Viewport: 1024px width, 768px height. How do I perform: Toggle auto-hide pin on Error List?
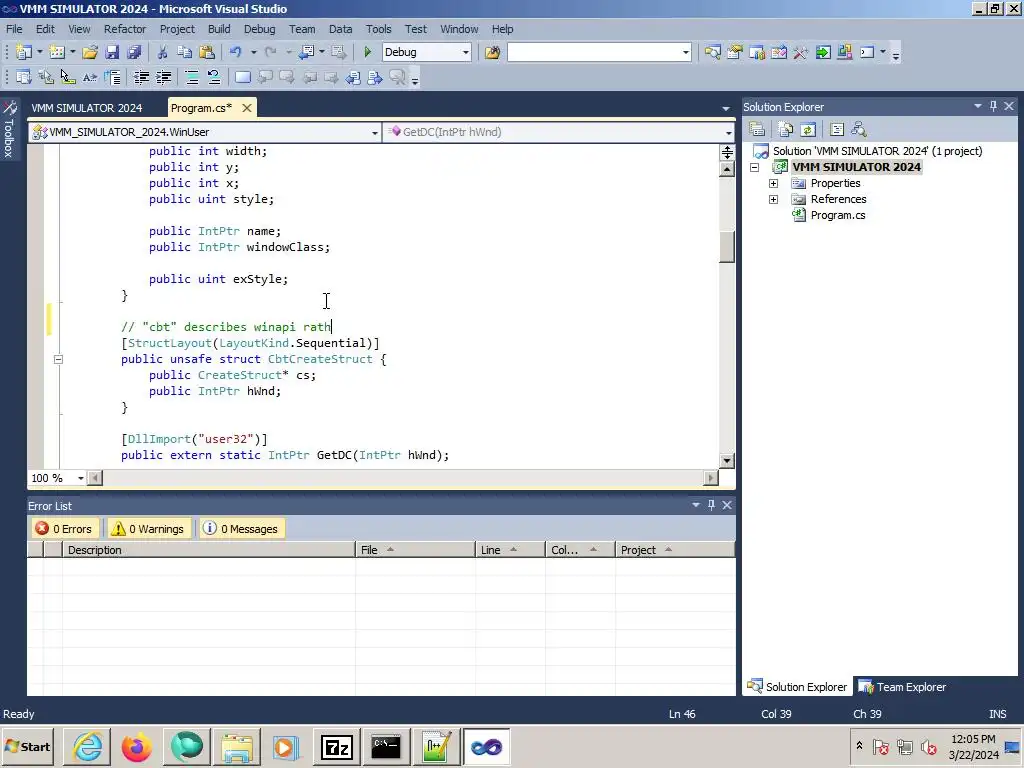pos(711,505)
